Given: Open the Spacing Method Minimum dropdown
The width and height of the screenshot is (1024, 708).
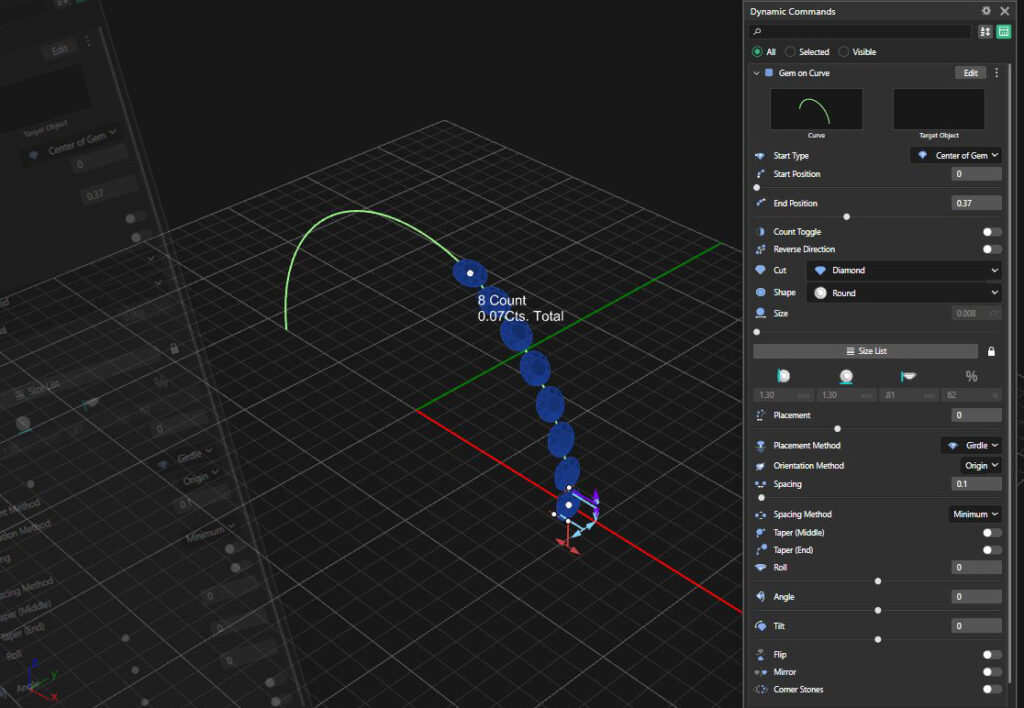Looking at the screenshot, I should tap(974, 514).
